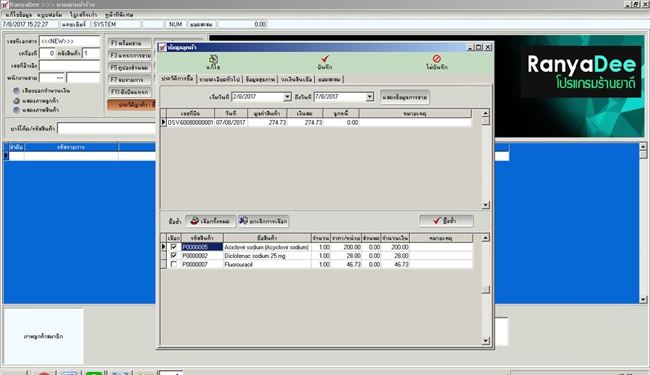This screenshot has height=375, width=650.
Task: Check the Fluorouracil P0000007 checkbox
Action: (174, 264)
